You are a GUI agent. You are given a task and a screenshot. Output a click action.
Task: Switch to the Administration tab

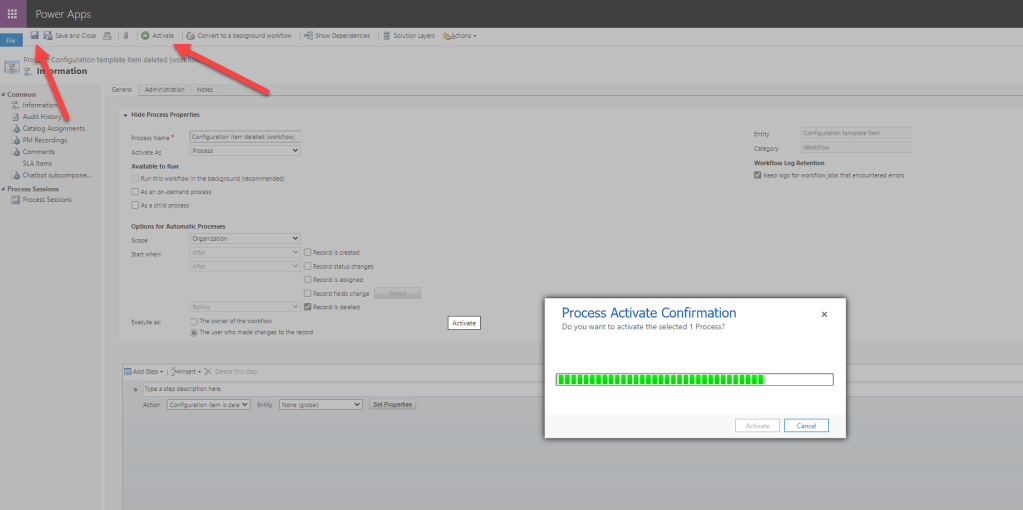[x=164, y=90]
